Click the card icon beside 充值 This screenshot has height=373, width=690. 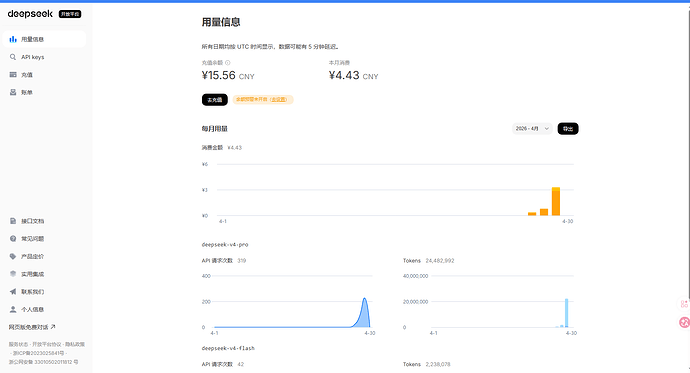point(13,74)
